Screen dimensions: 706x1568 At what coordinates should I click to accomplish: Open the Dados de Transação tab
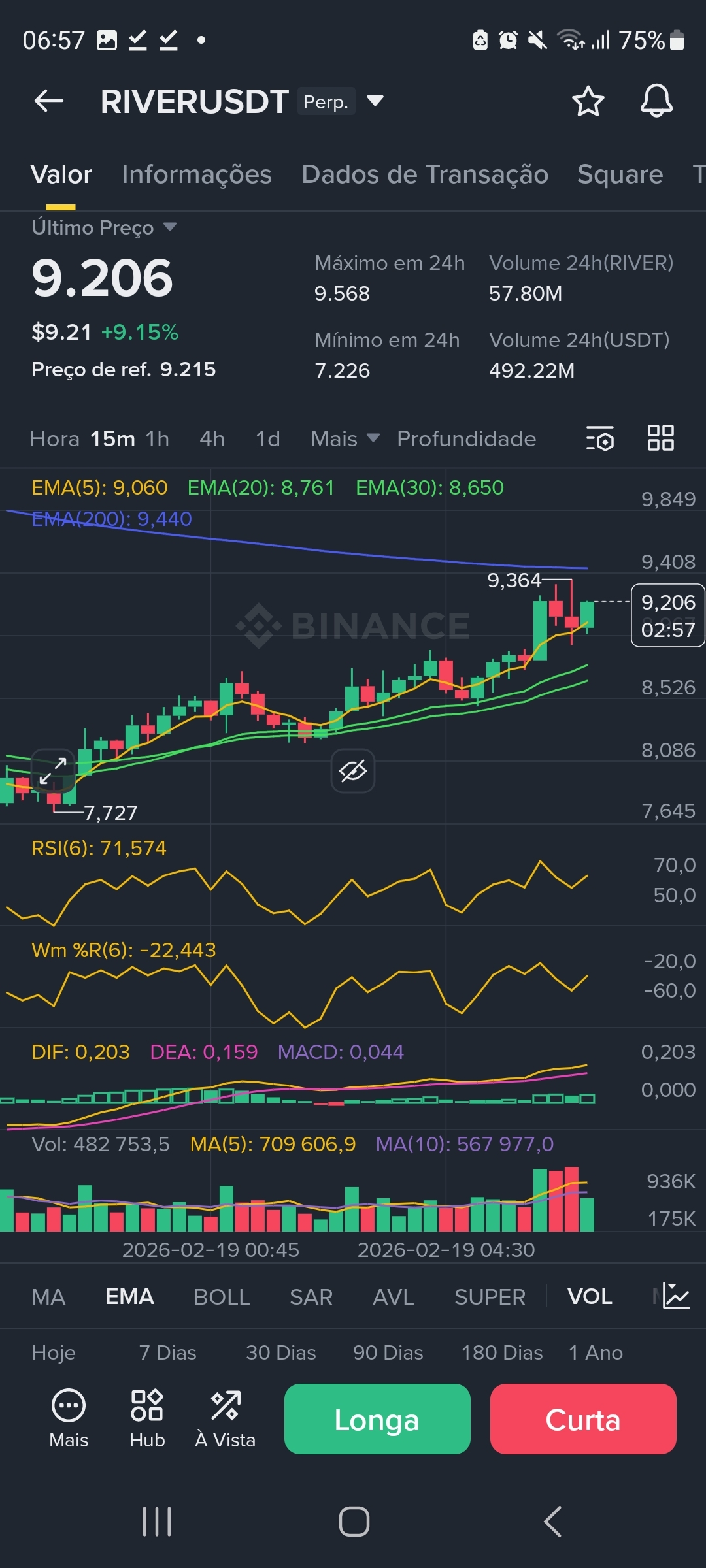click(425, 174)
